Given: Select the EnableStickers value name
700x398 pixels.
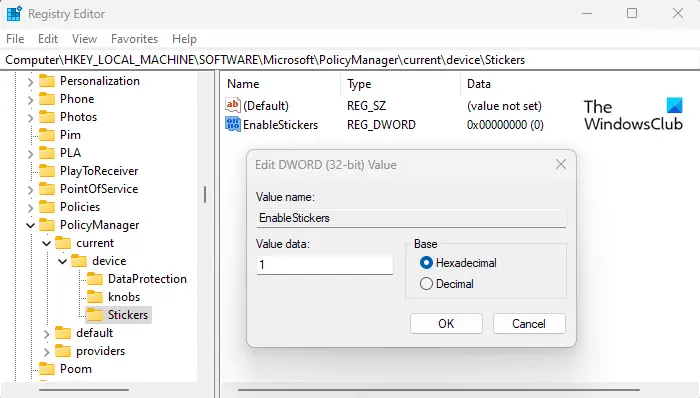Looking at the screenshot, I should click(x=280, y=124).
